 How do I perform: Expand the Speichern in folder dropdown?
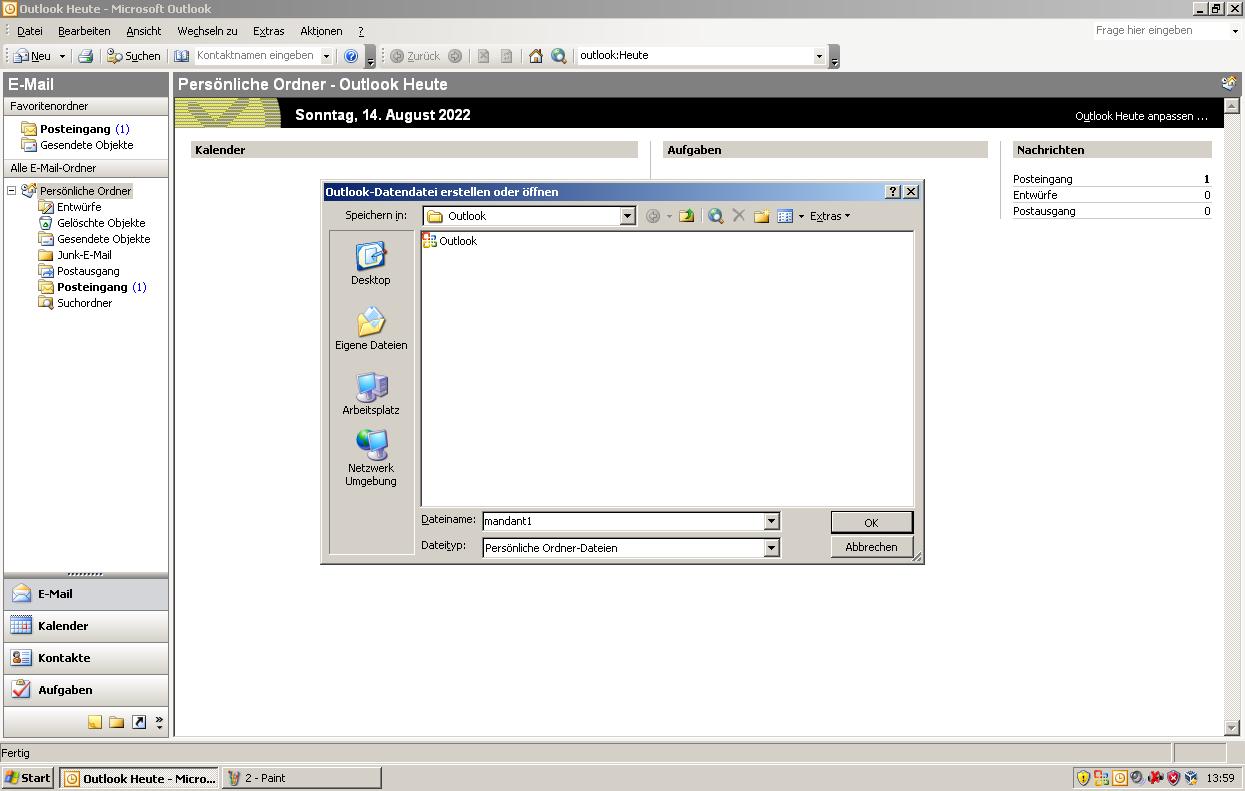(x=628, y=216)
